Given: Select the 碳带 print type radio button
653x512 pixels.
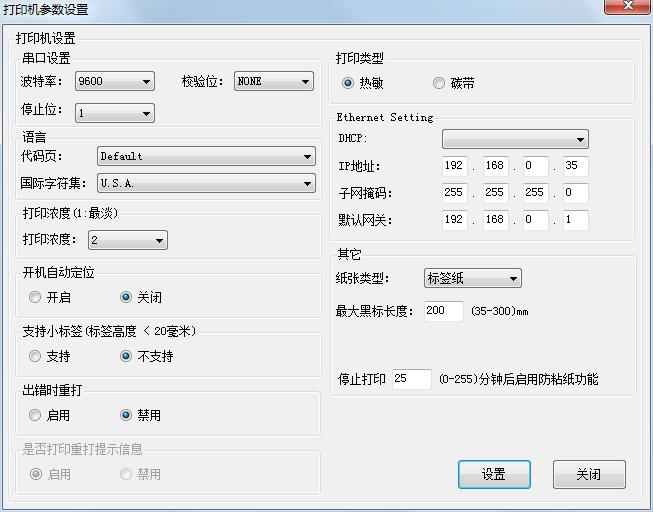Looking at the screenshot, I should pyautogui.click(x=439, y=83).
